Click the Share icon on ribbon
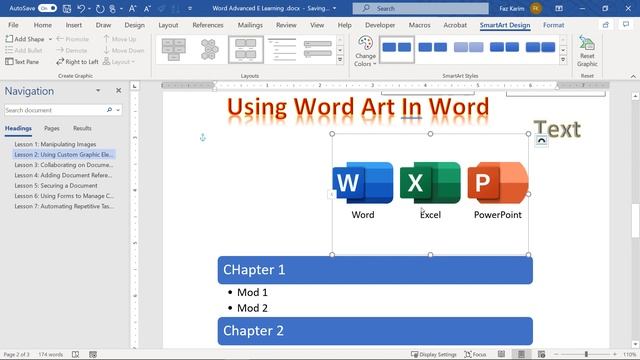 [x=606, y=25]
